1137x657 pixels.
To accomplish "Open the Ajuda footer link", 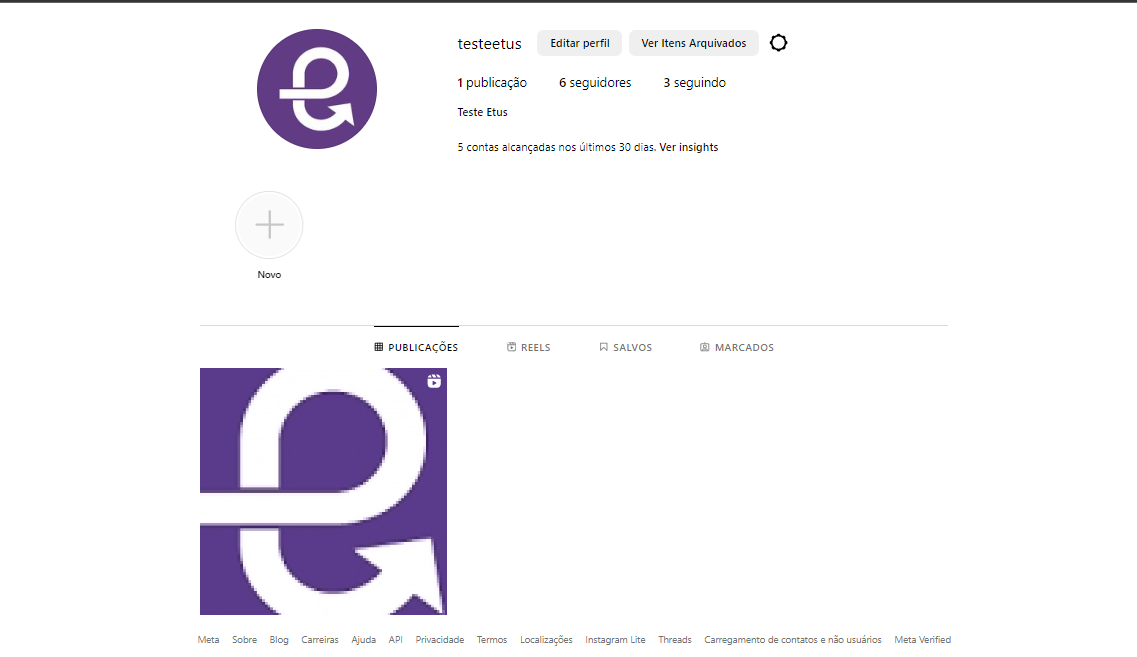I will (x=363, y=640).
